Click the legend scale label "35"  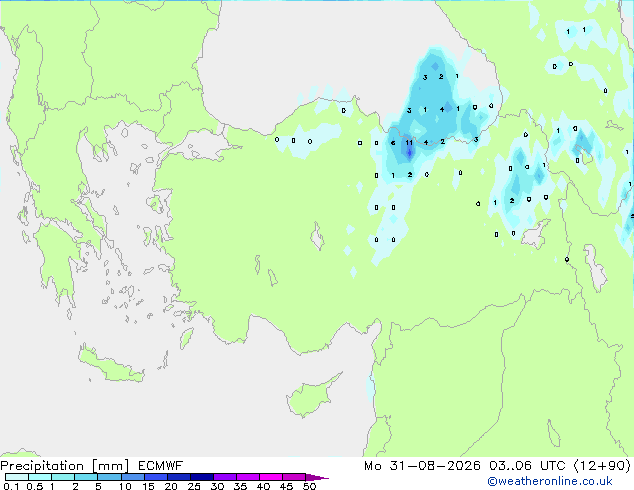(240, 486)
